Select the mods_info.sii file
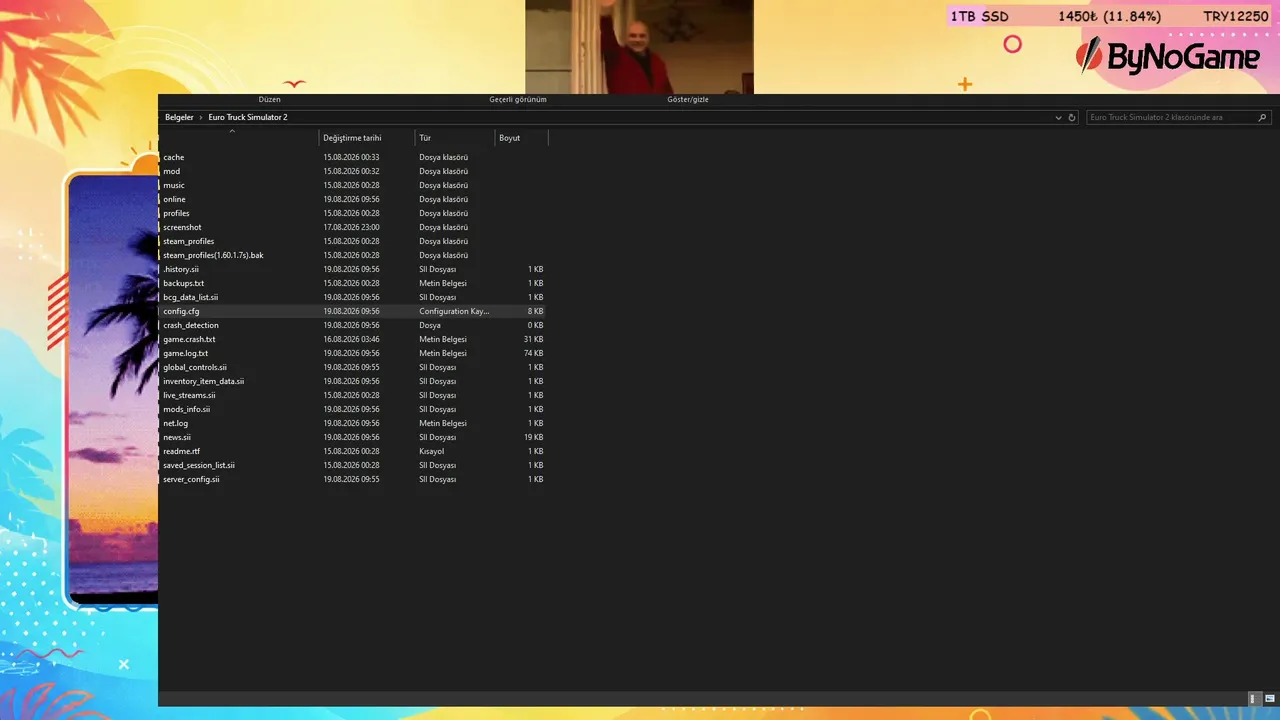 pyautogui.click(x=187, y=409)
